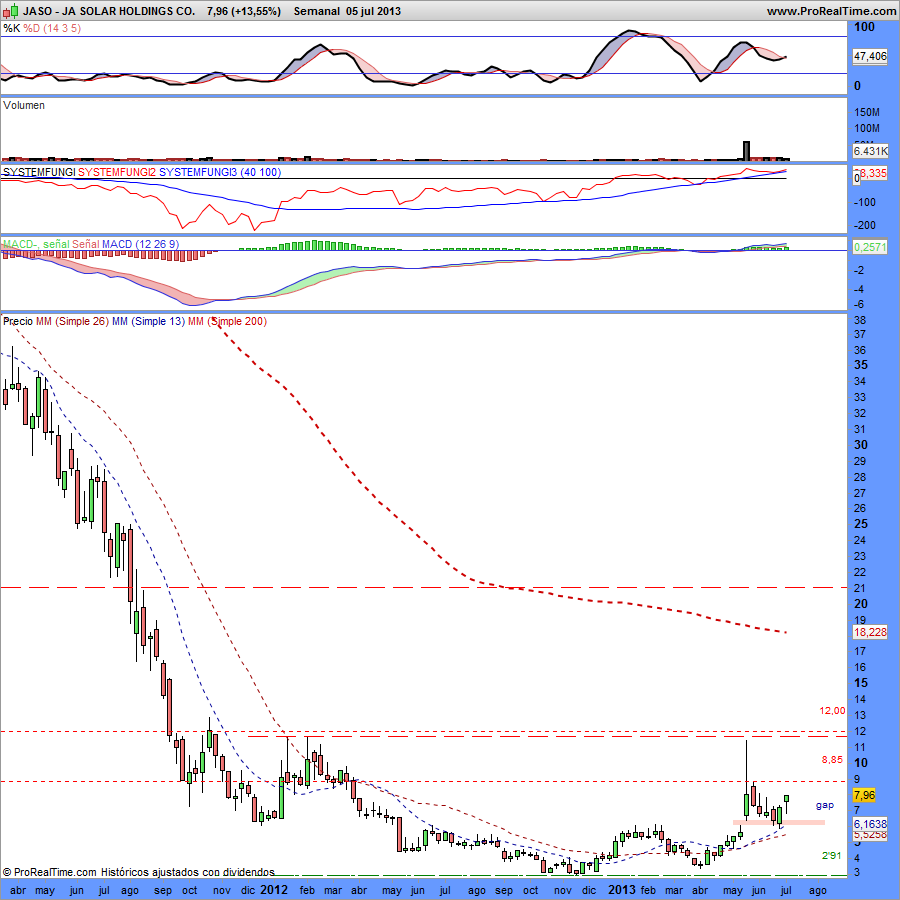Select the green MACD- label

coord(21,244)
